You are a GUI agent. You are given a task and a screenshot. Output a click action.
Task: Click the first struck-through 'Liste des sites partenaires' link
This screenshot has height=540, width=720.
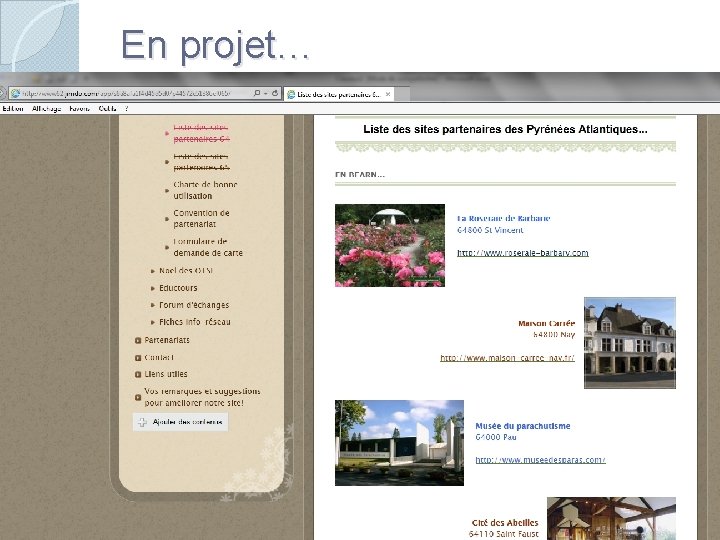[201, 133]
